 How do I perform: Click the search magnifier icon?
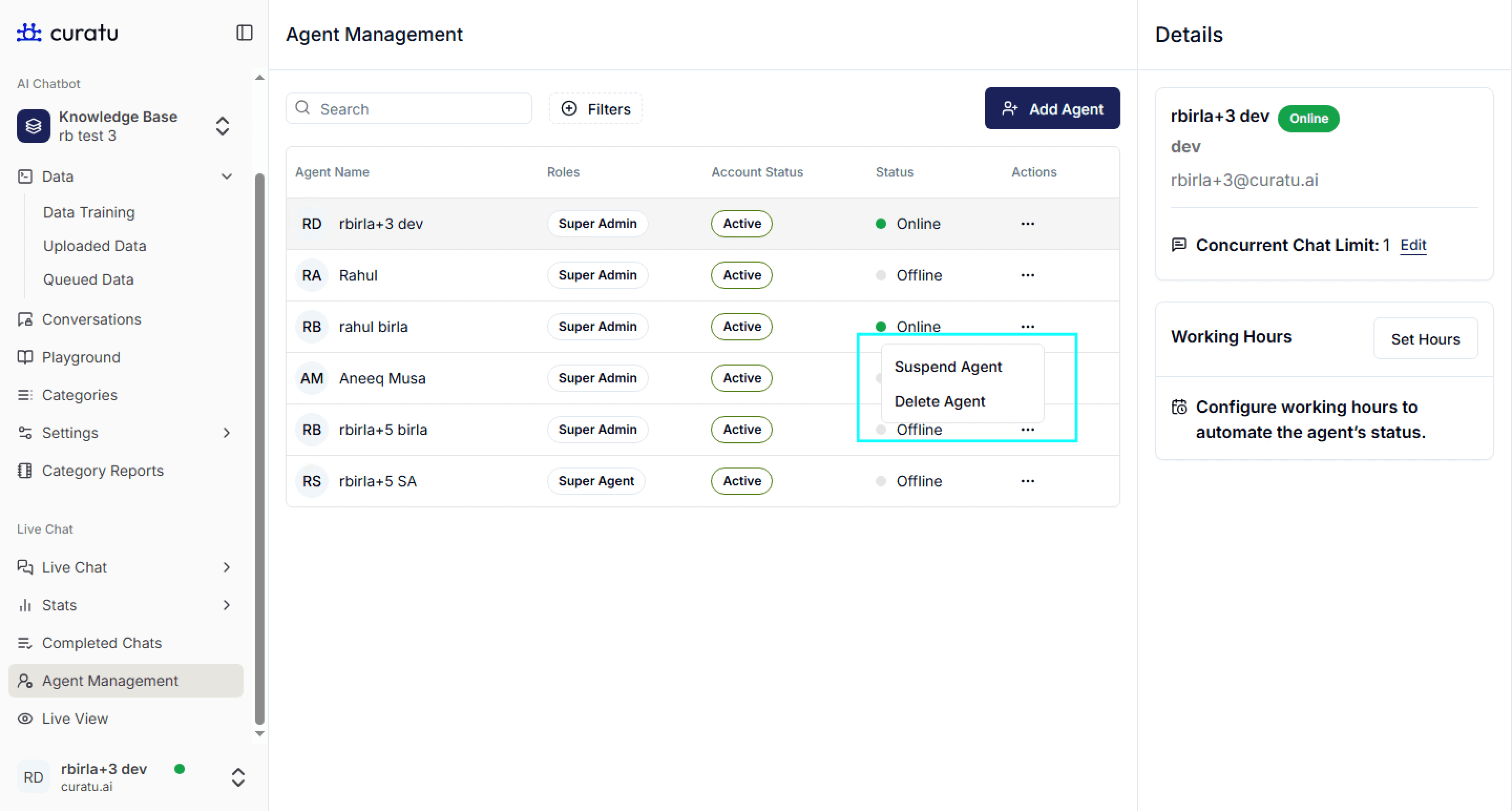pyautogui.click(x=303, y=108)
